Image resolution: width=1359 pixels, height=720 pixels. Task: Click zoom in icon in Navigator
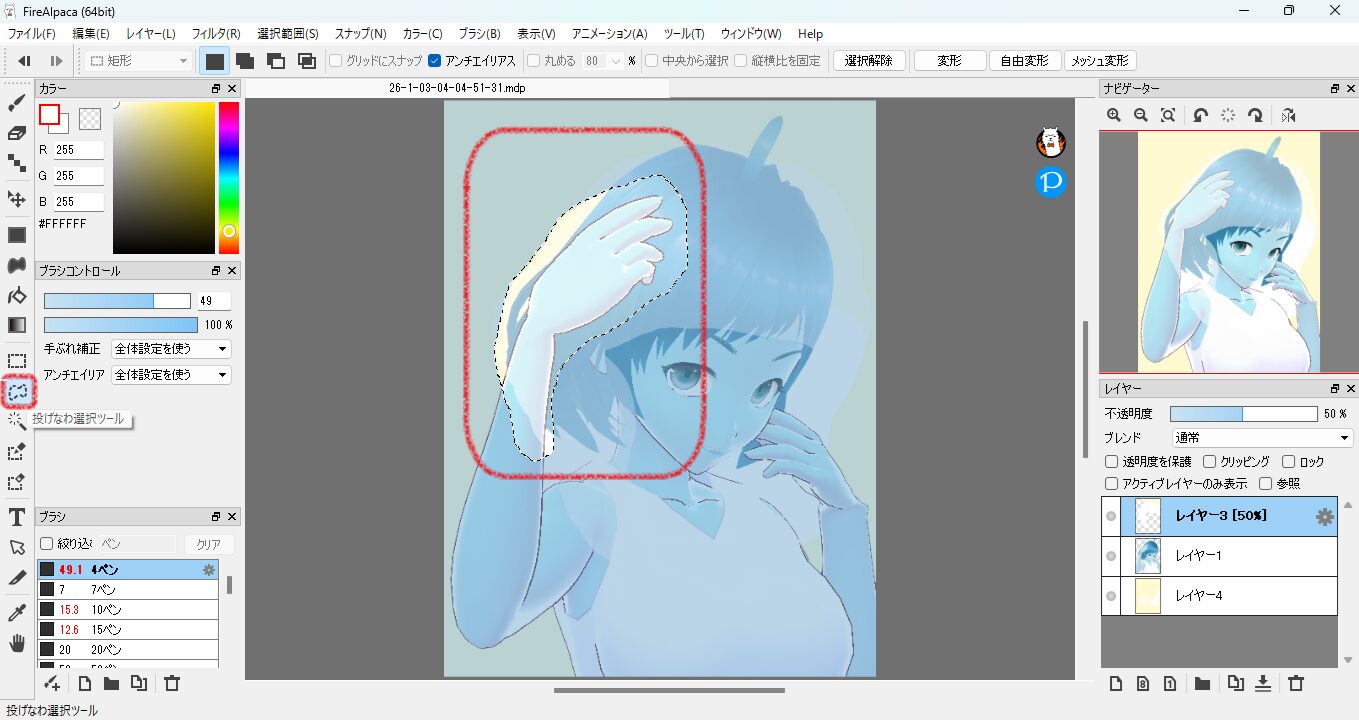1114,116
